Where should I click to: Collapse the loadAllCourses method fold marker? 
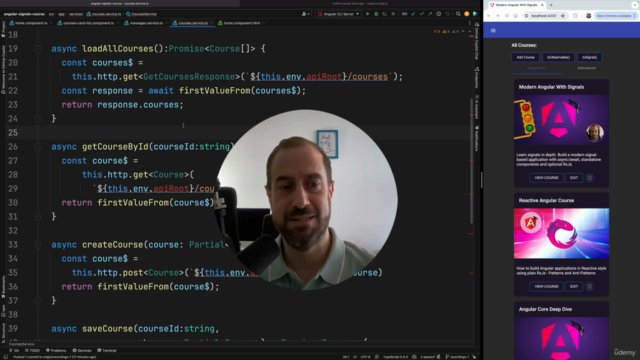(38, 49)
